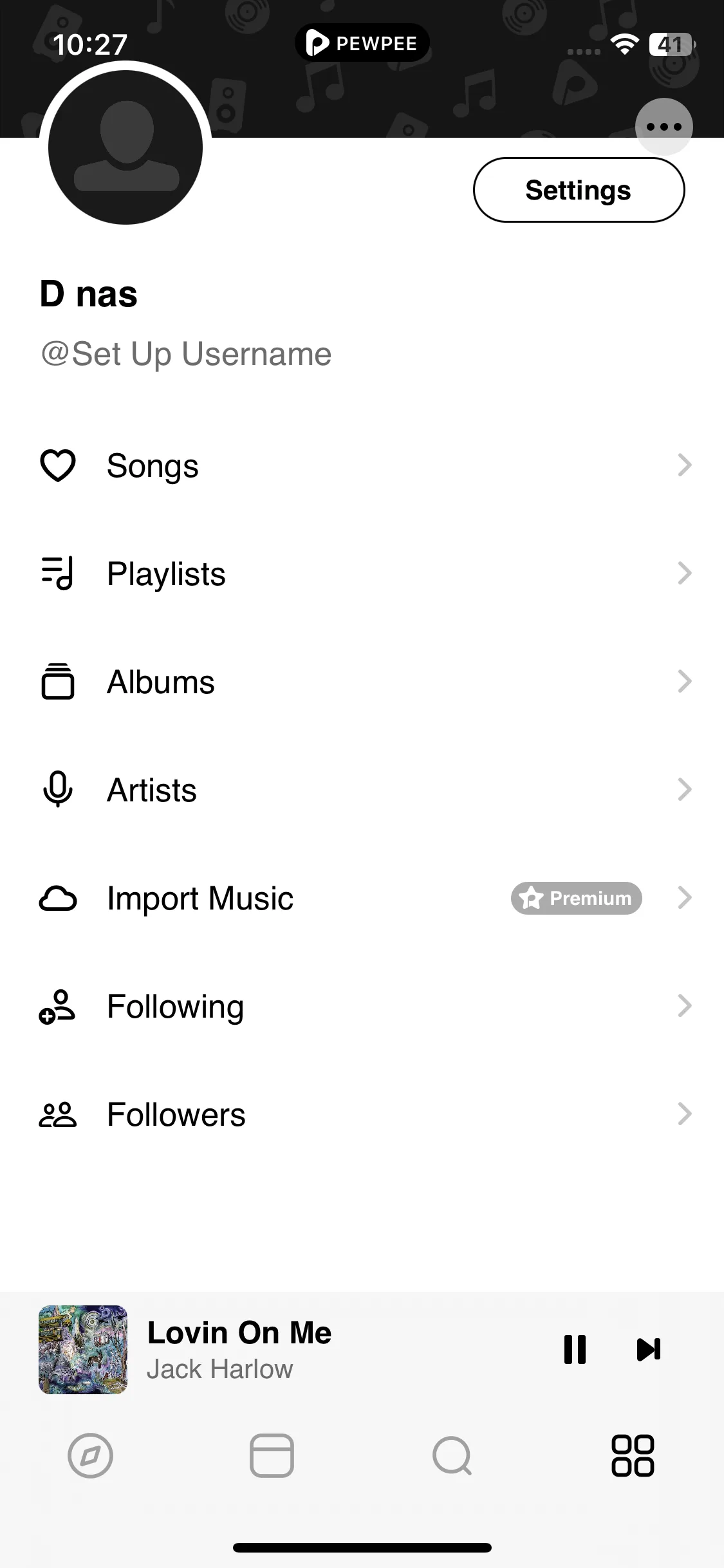724x1568 pixels.
Task: Switch to the compass Discover tab
Action: point(91,1455)
